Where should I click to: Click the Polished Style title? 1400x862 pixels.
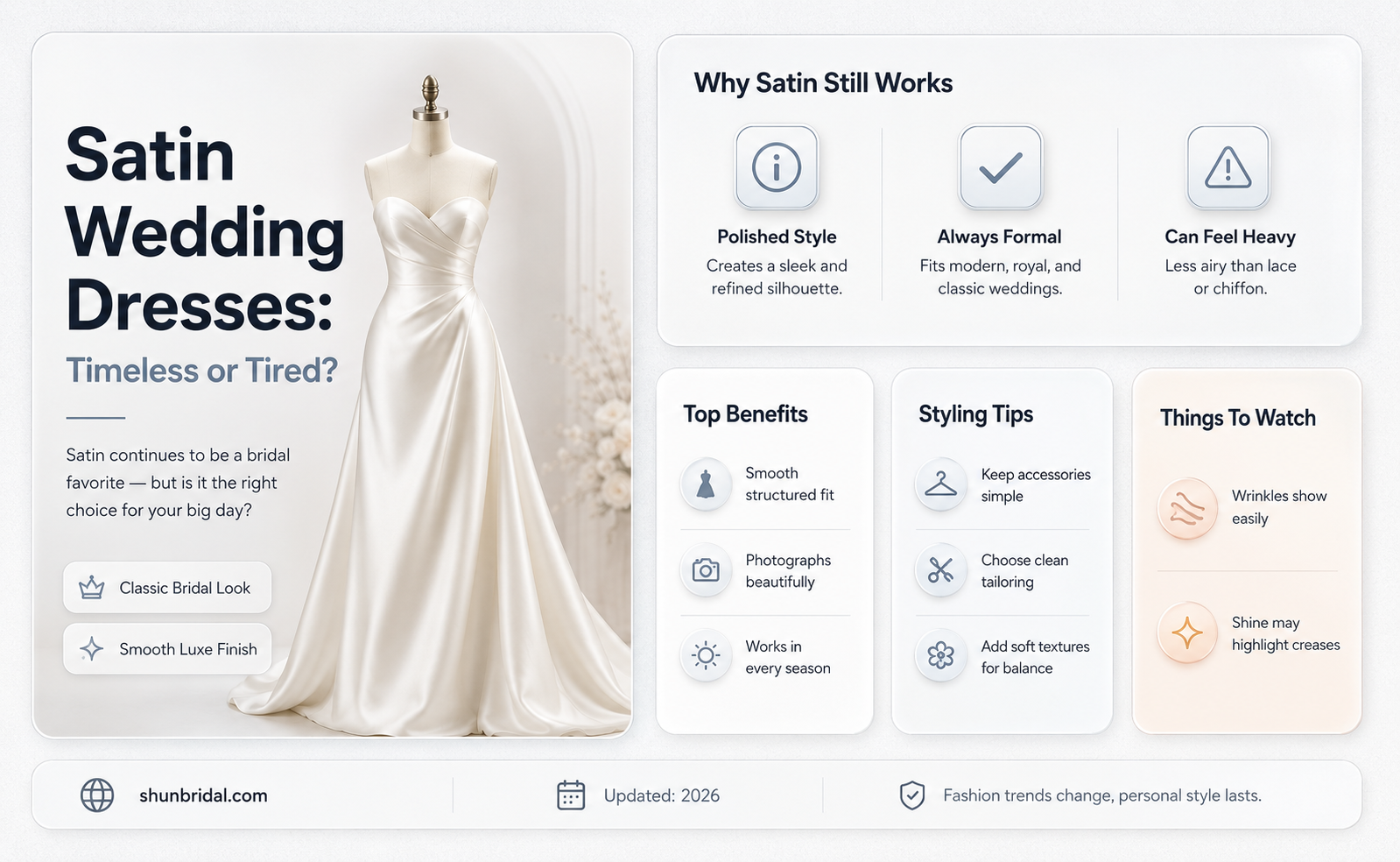point(777,237)
